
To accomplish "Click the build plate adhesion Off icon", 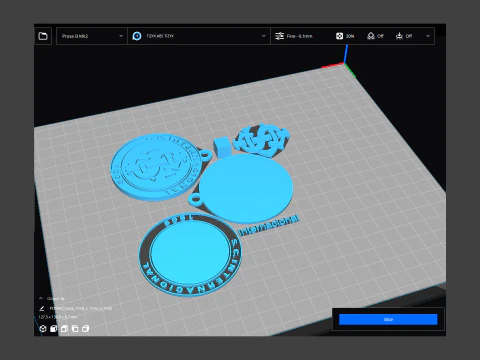I will point(399,36).
